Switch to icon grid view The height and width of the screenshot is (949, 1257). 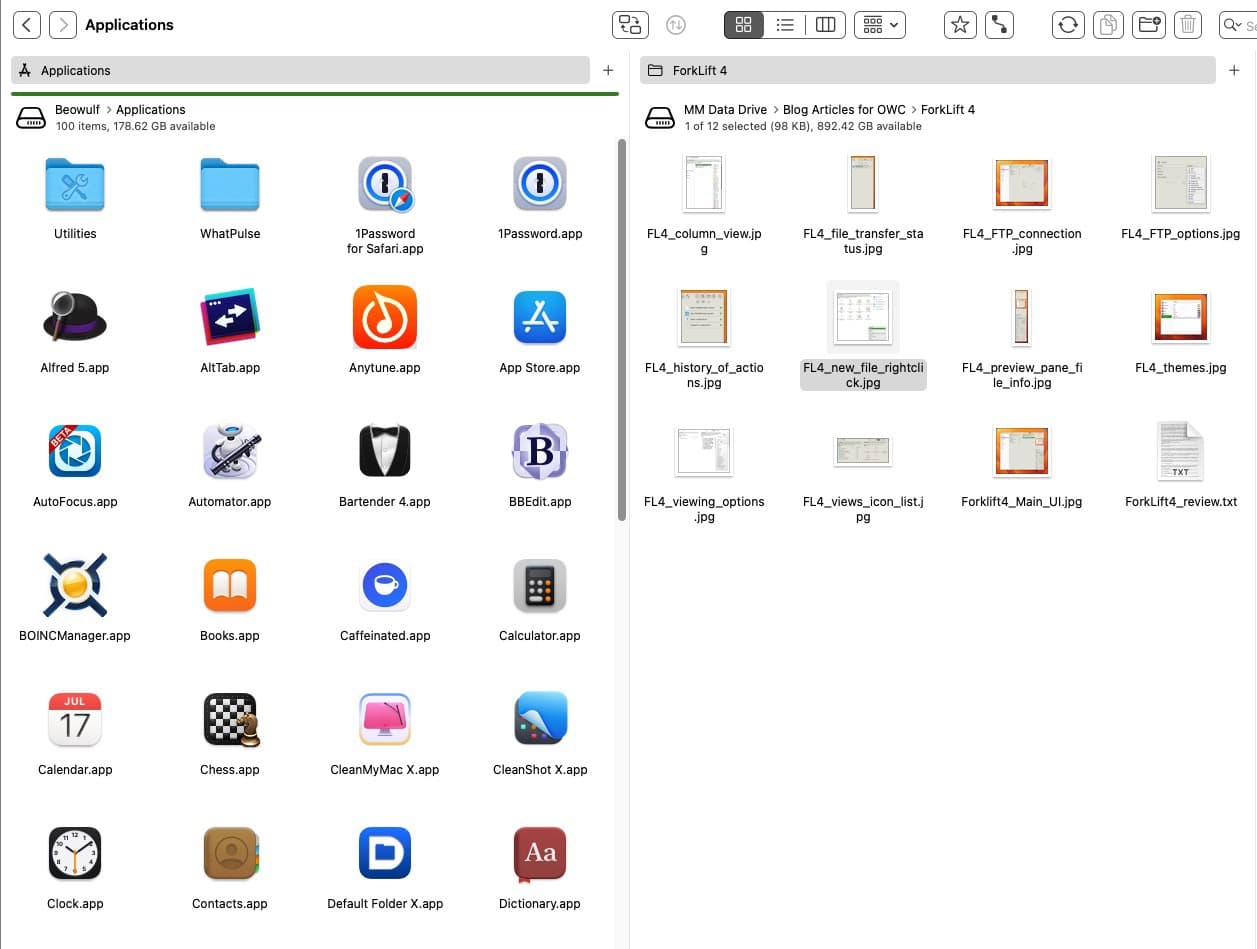tap(743, 25)
